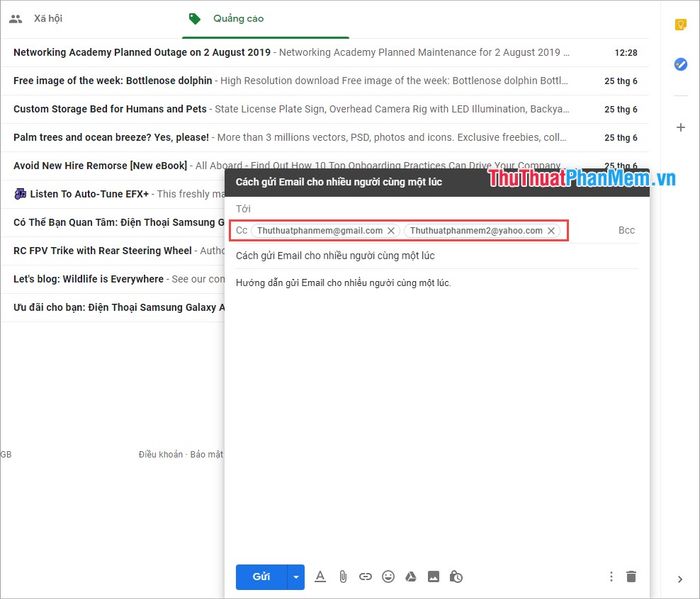Insert an emoji with the smiley icon
Image resolution: width=700 pixels, height=599 pixels.
388,577
